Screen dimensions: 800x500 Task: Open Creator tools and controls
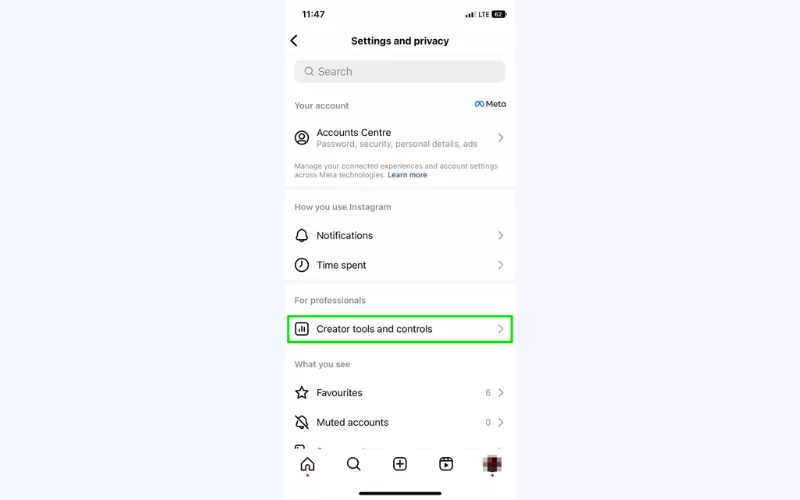tap(400, 329)
